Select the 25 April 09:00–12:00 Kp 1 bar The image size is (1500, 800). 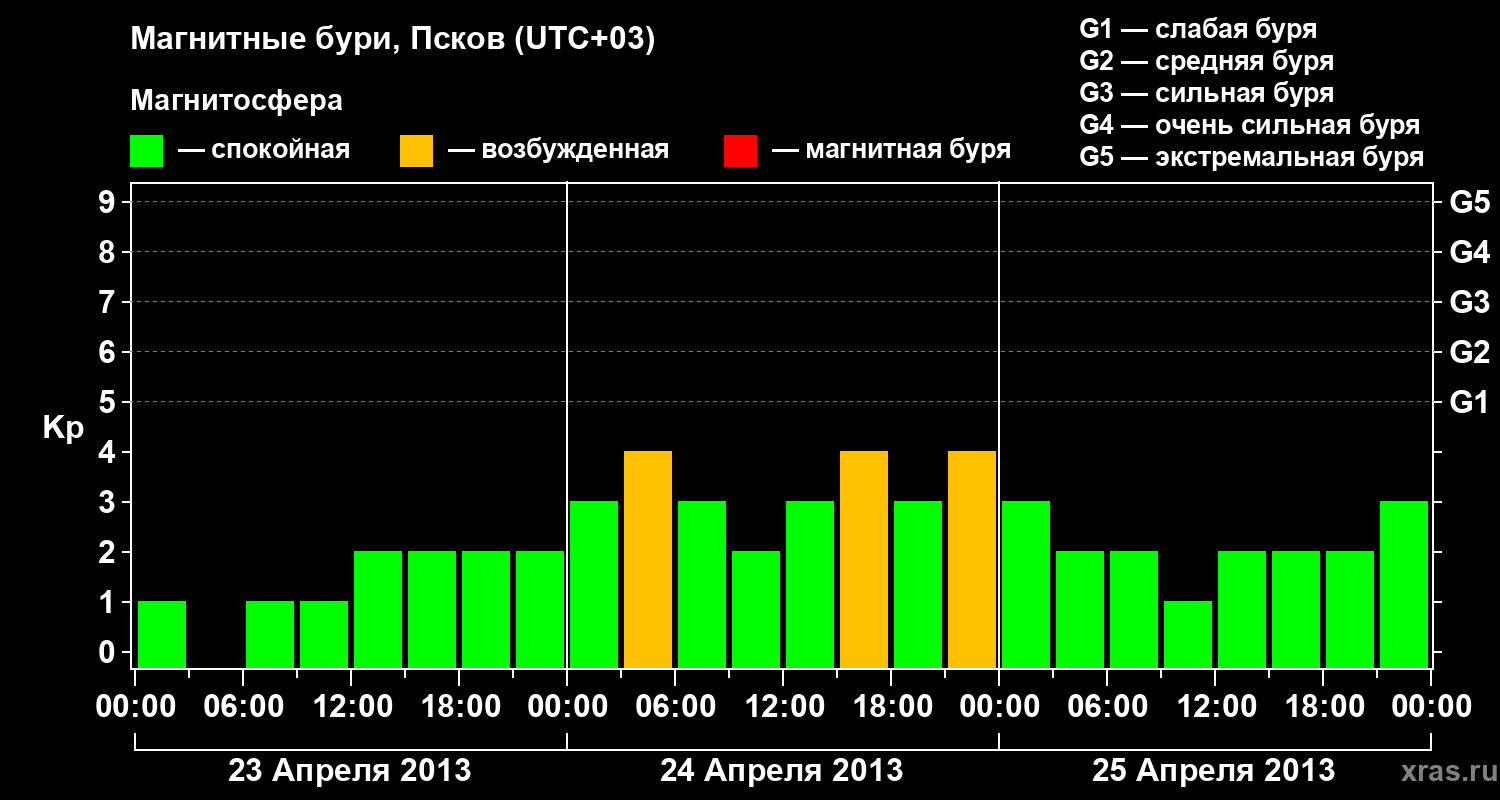click(x=1188, y=634)
